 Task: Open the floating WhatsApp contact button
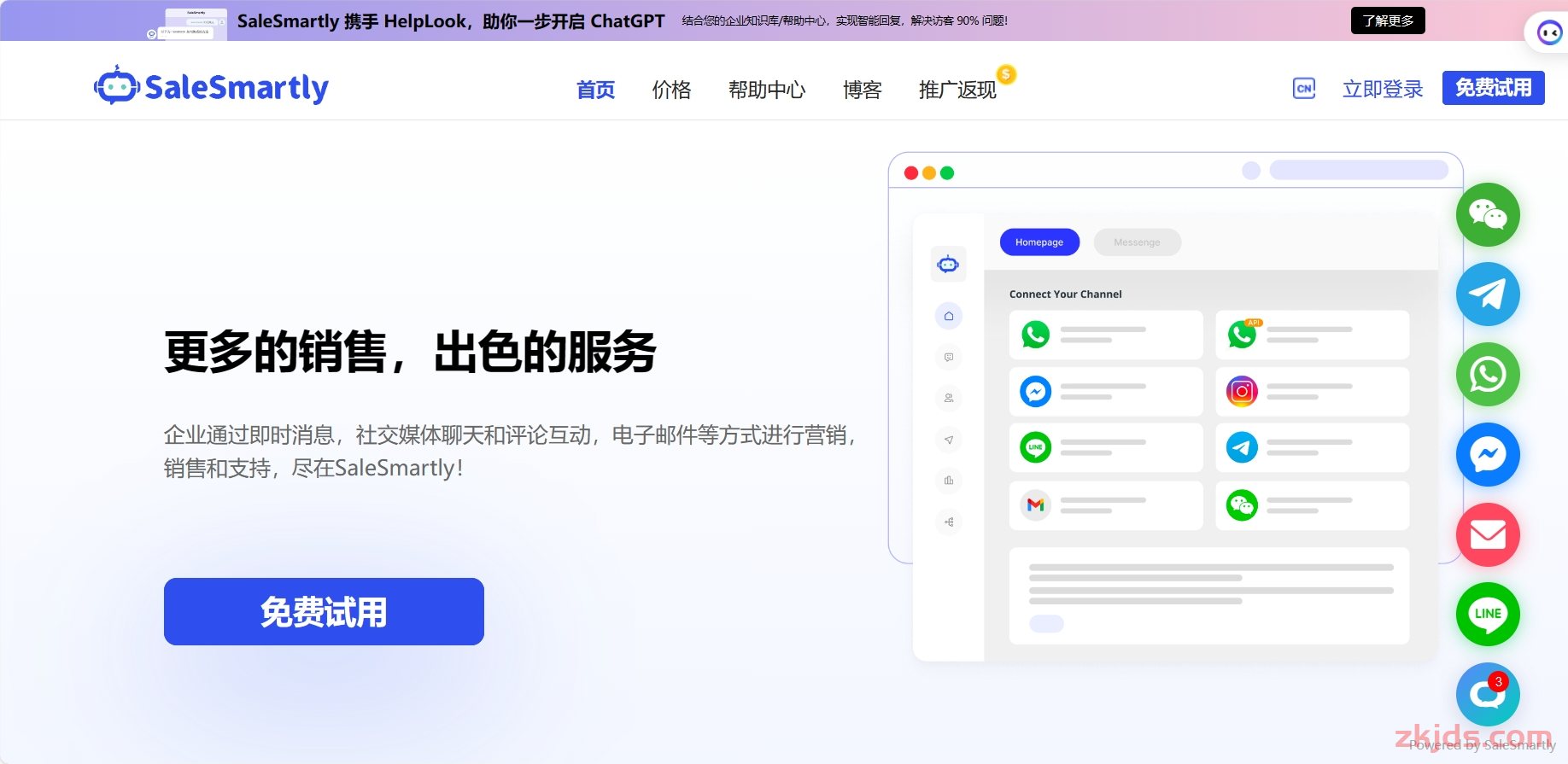[1488, 374]
